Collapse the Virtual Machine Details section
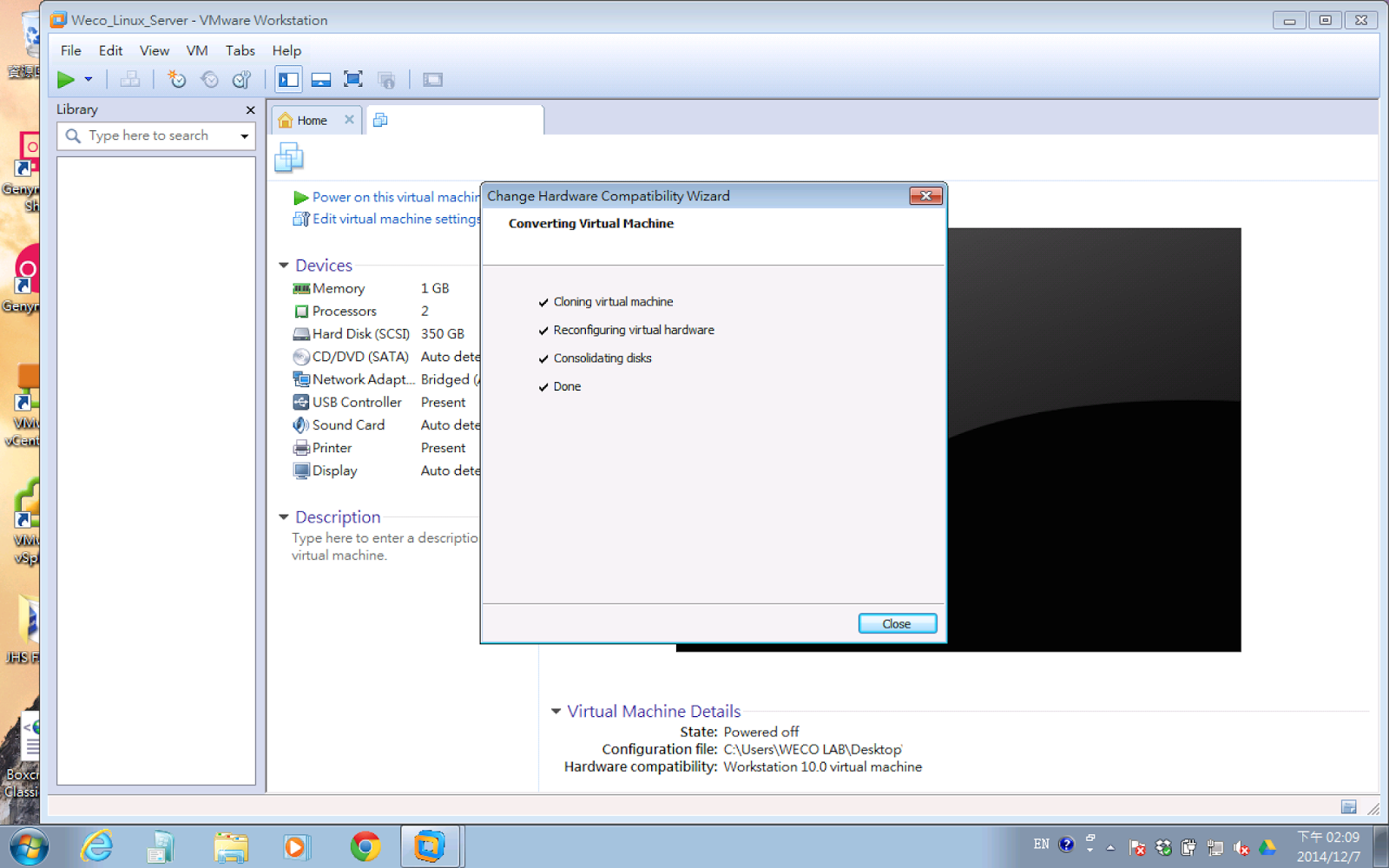This screenshot has height=868, width=1389. pyautogui.click(x=556, y=712)
